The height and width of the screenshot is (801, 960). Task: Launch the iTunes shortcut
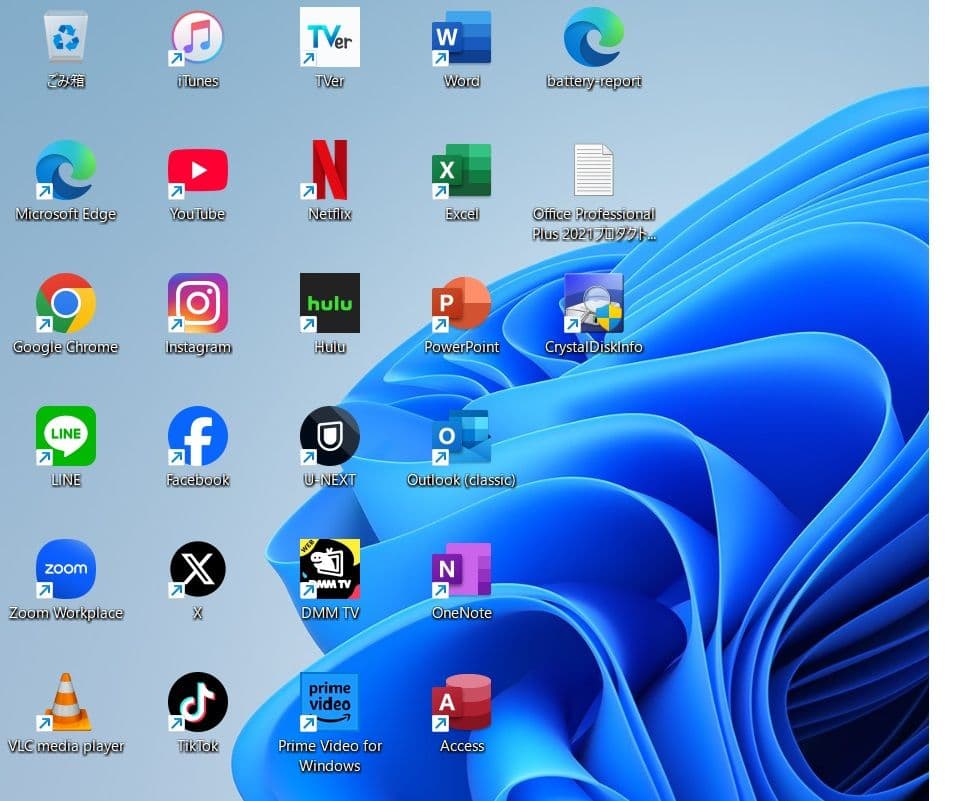tap(197, 38)
